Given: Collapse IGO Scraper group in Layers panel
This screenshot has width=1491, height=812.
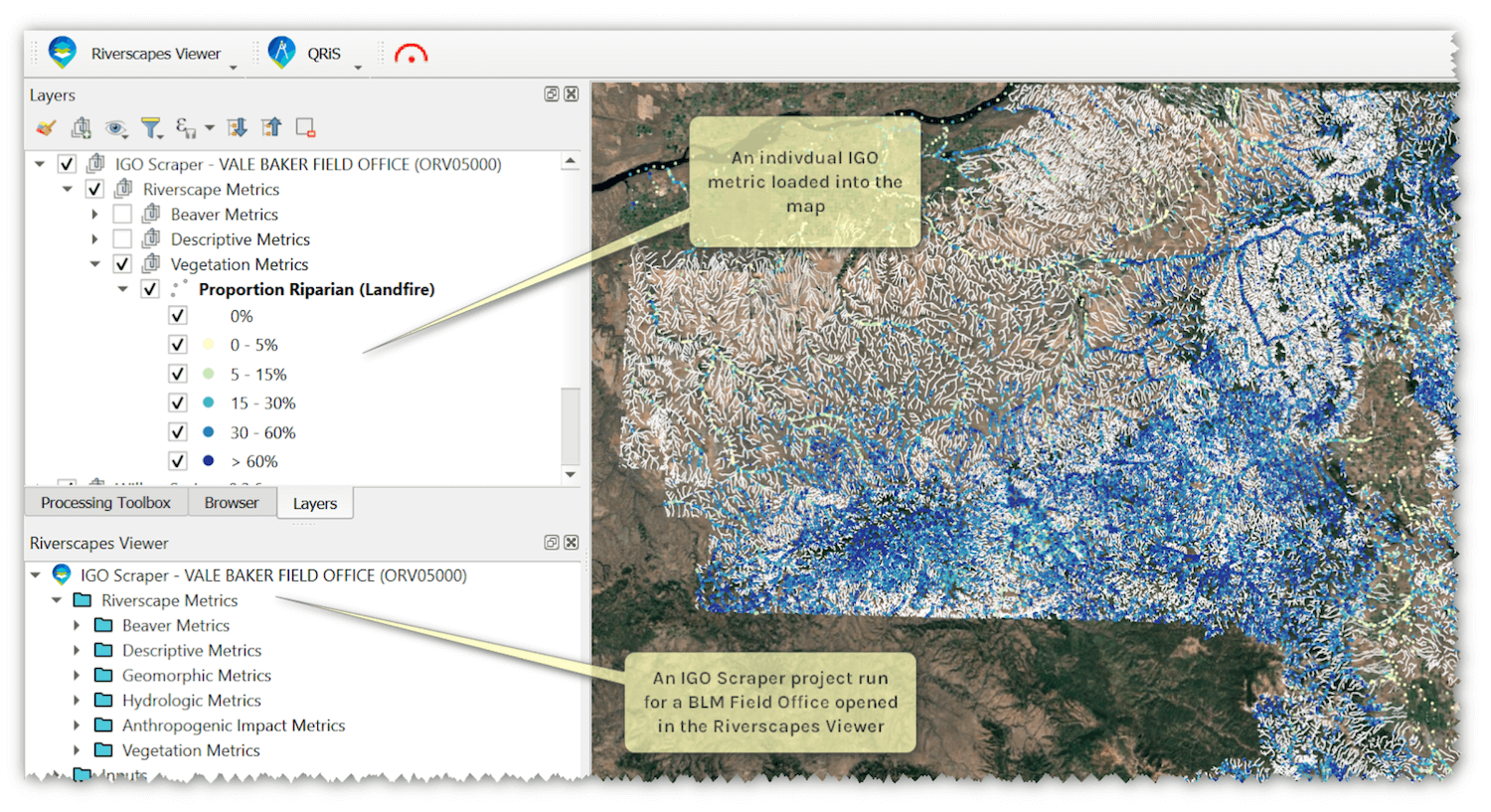Looking at the screenshot, I should [x=40, y=164].
